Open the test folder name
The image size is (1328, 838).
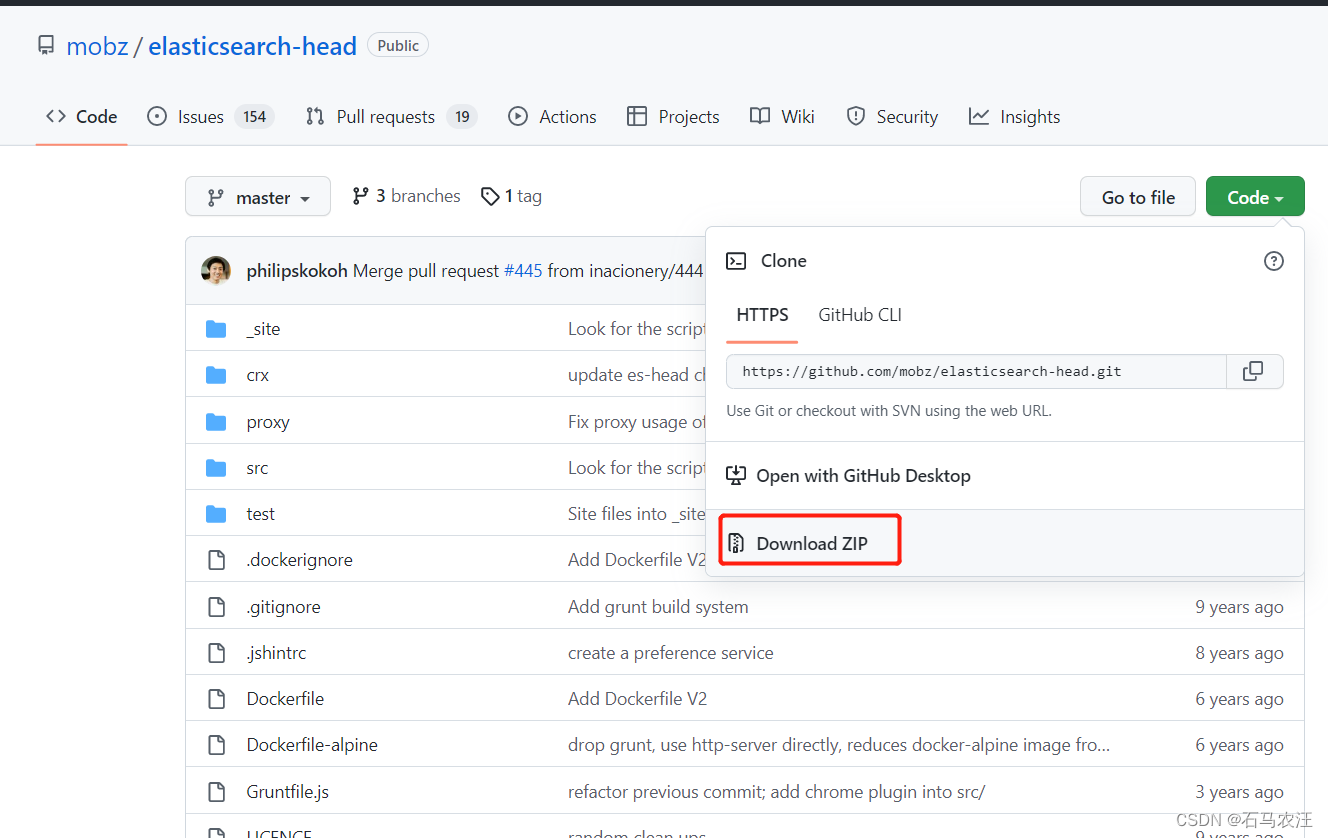click(261, 514)
